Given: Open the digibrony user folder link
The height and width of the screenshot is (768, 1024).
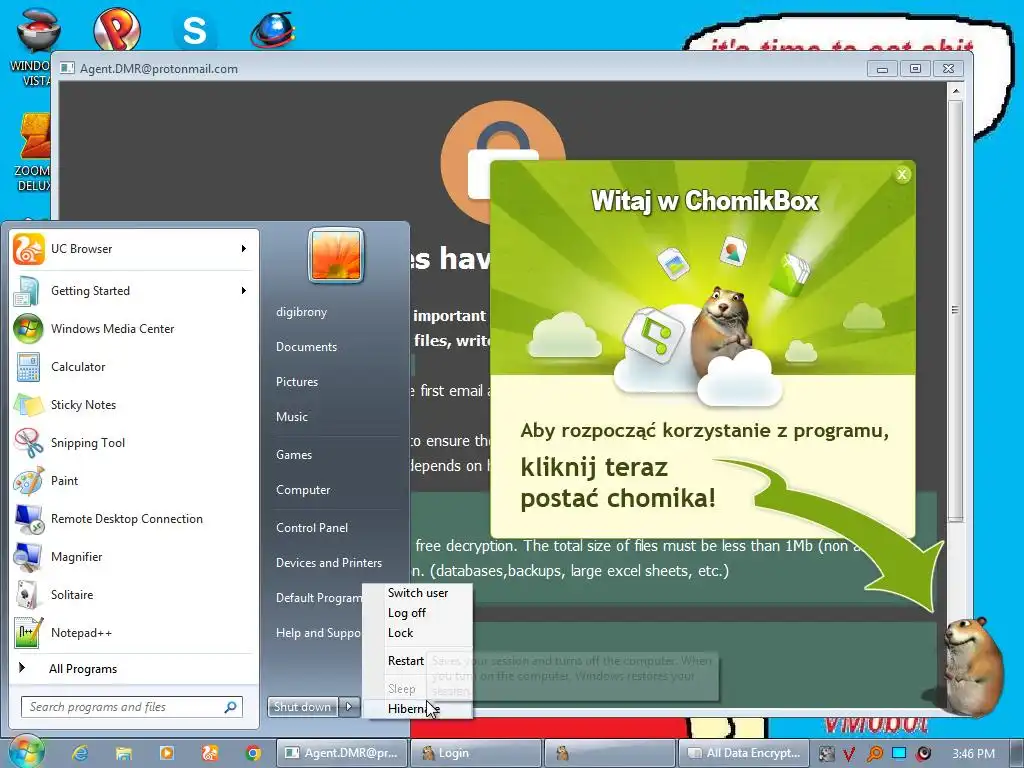Looking at the screenshot, I should tap(302, 312).
